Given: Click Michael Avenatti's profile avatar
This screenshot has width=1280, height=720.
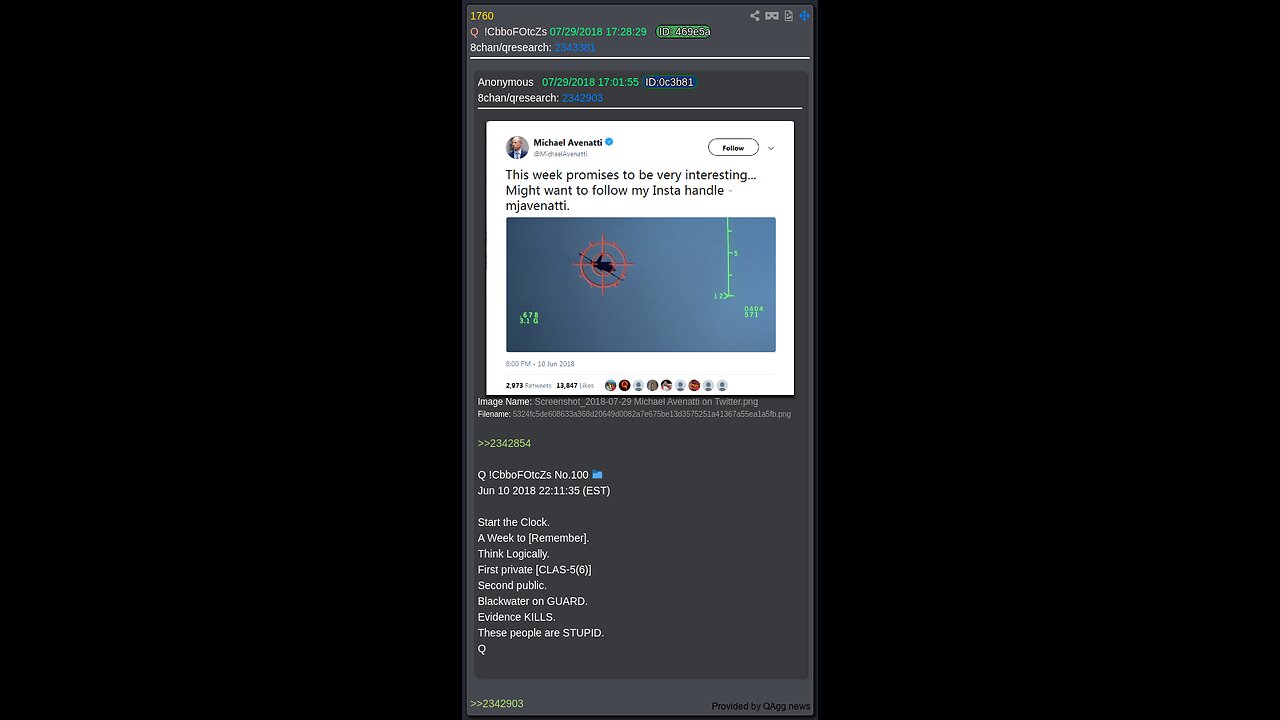Looking at the screenshot, I should coord(517,147).
